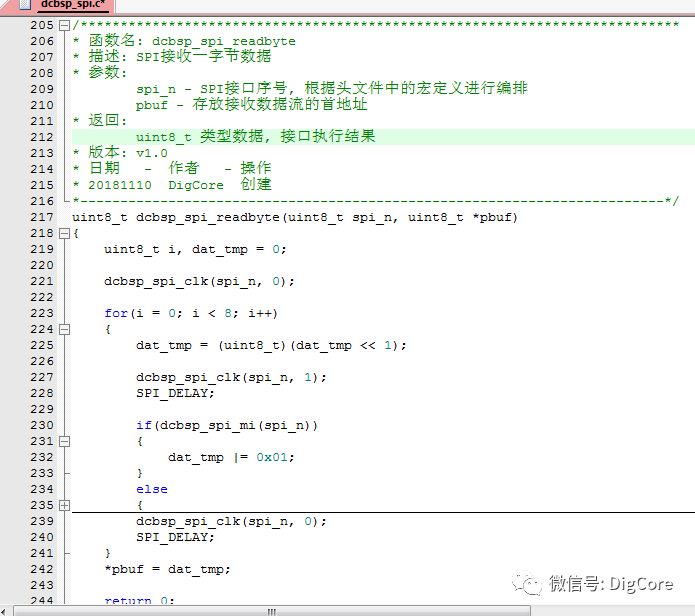The image size is (695, 616).
Task: Click line number 239 in the margin
Action: (41, 521)
